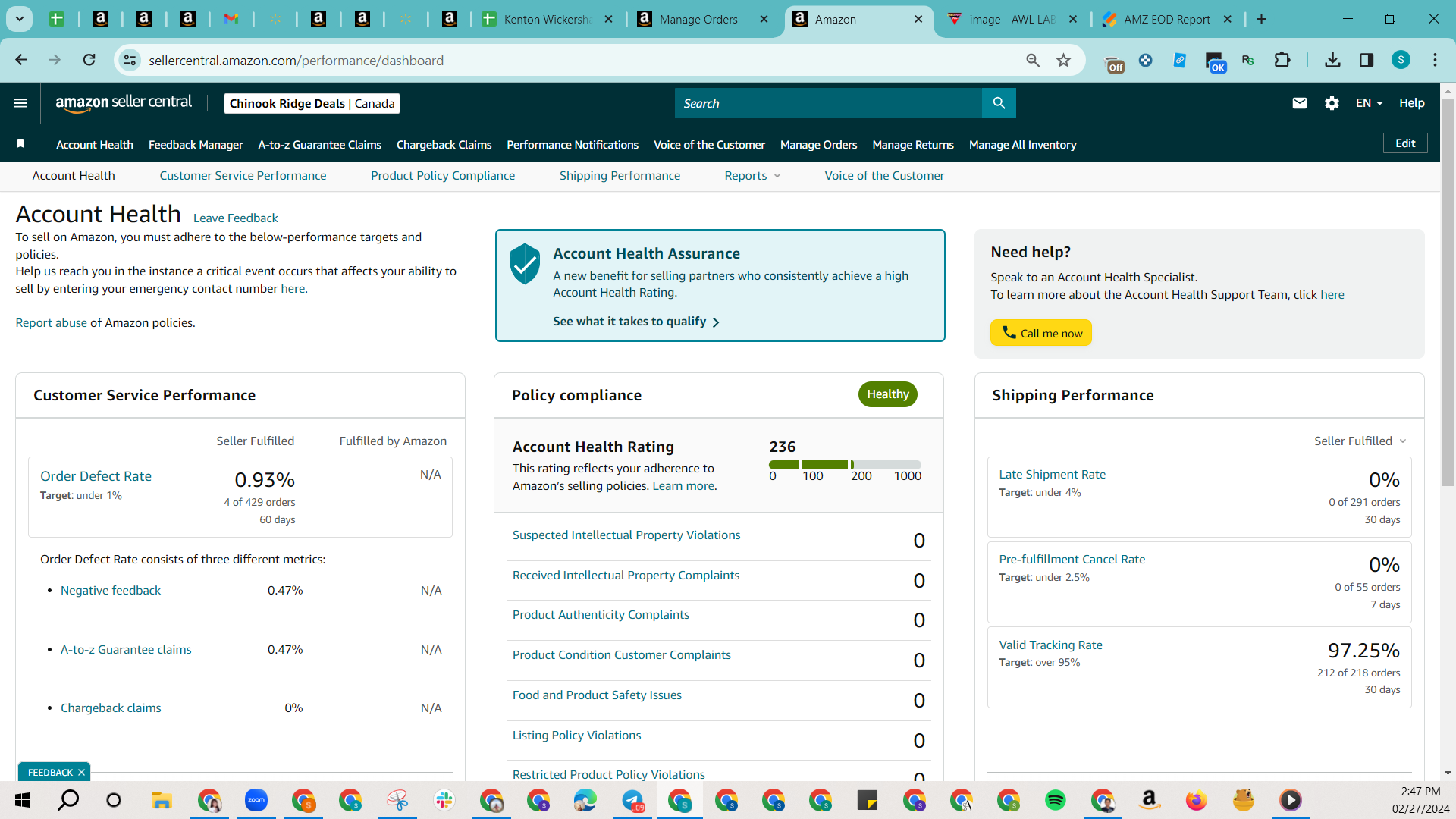The height and width of the screenshot is (819, 1456).
Task: Open the Product Policy Compliance tab
Action: [443, 176]
